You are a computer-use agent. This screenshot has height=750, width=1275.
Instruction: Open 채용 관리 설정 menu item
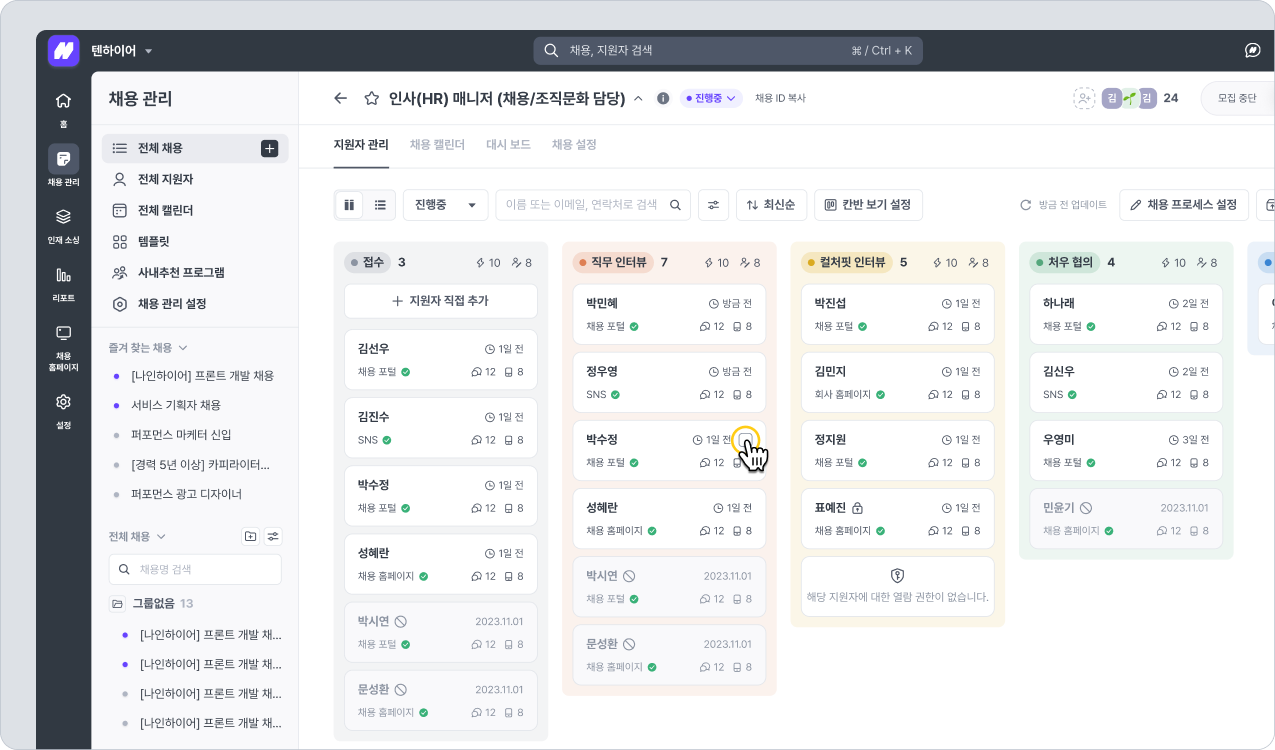(195, 303)
